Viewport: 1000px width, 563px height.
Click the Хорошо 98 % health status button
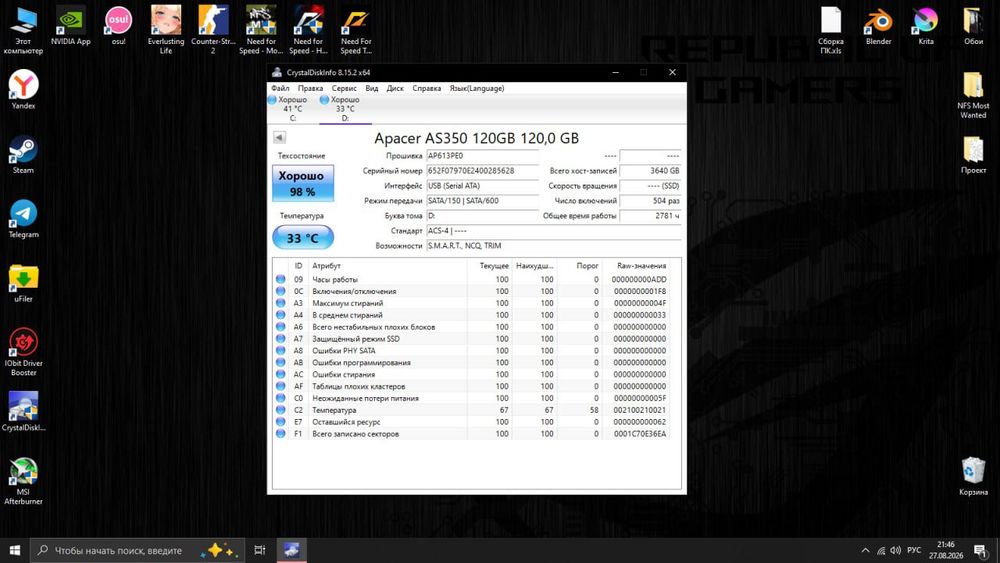click(x=303, y=183)
